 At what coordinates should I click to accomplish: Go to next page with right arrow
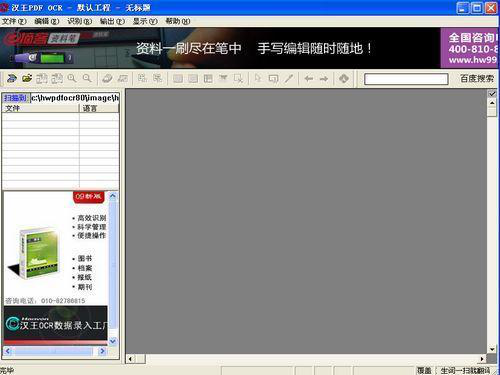click(x=324, y=79)
